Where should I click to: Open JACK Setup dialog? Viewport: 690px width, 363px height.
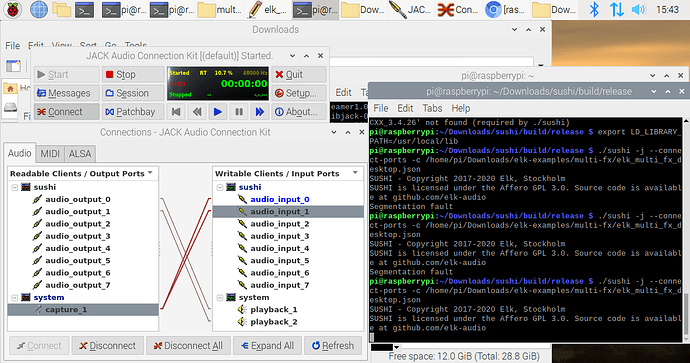pos(299,93)
